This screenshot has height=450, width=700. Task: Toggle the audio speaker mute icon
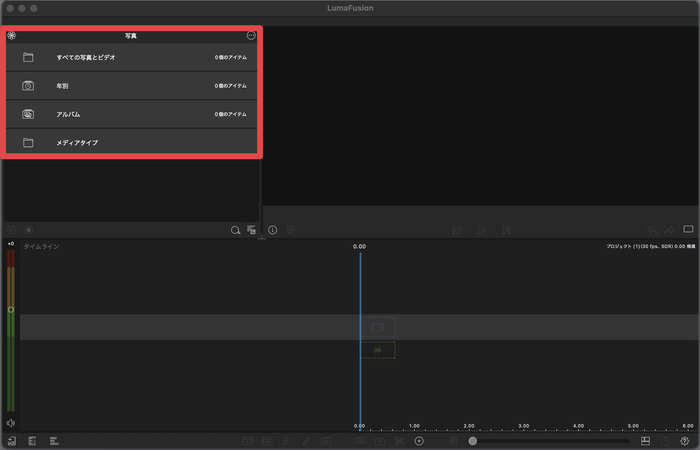coord(11,423)
